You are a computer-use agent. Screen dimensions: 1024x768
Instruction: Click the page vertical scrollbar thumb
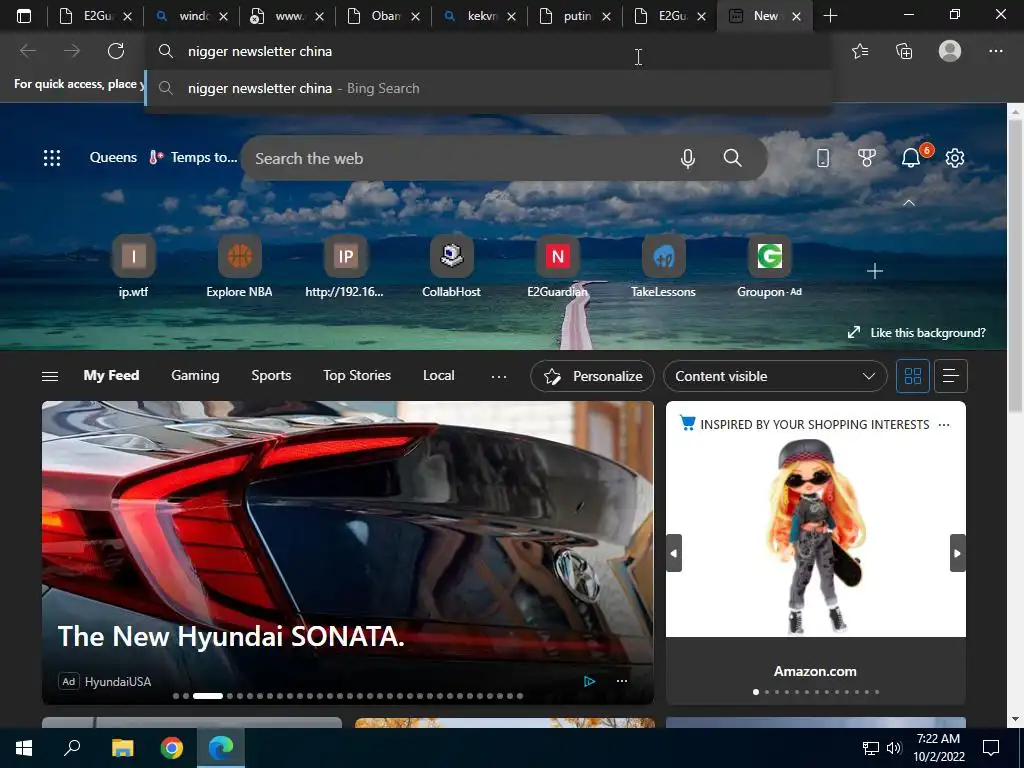1015,266
